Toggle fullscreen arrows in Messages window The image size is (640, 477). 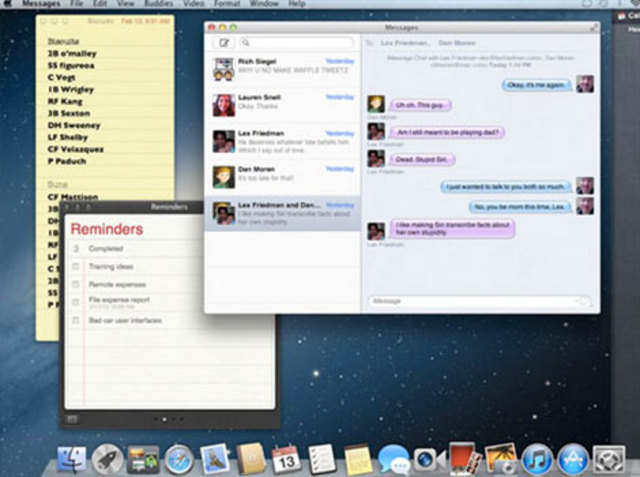point(594,27)
